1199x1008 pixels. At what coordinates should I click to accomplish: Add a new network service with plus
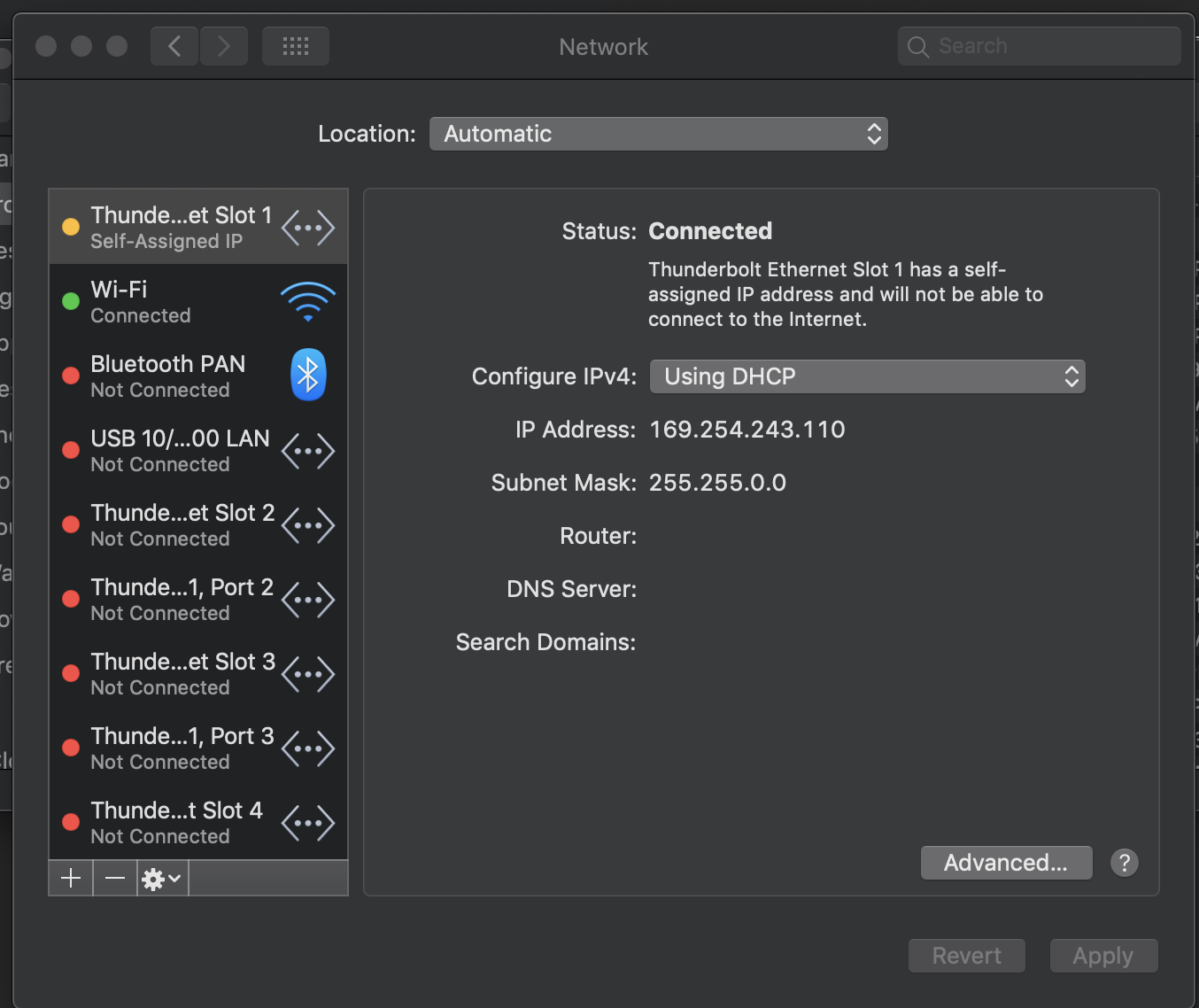click(x=71, y=878)
